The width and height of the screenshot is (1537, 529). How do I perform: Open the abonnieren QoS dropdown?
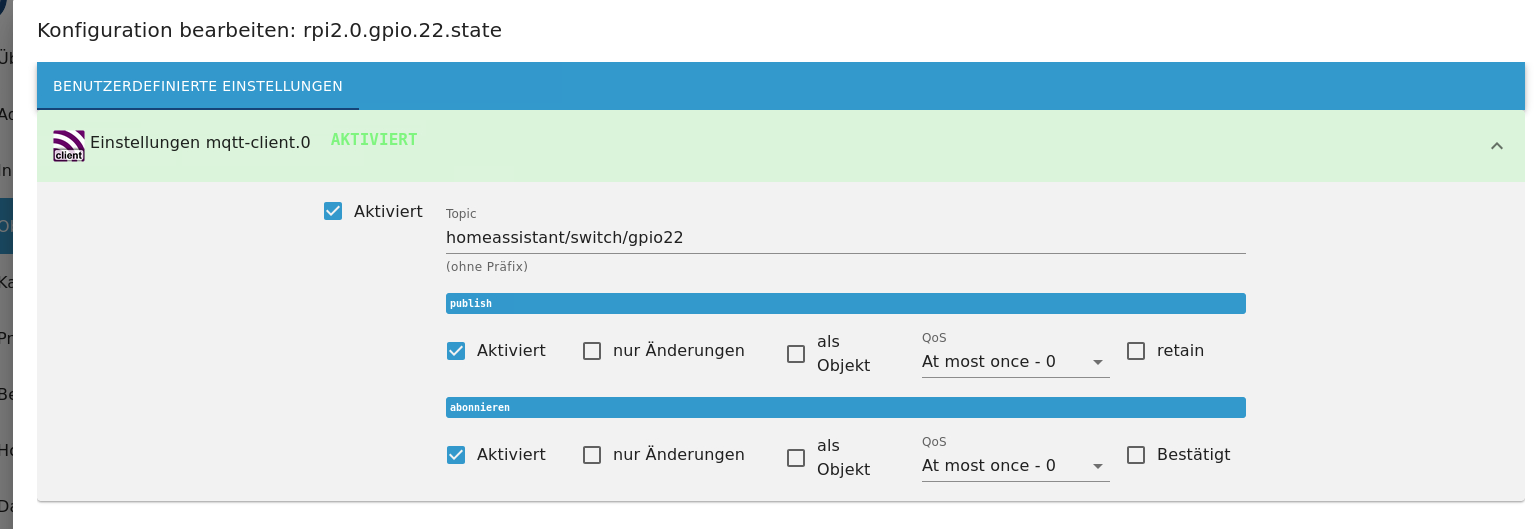pos(1015,466)
